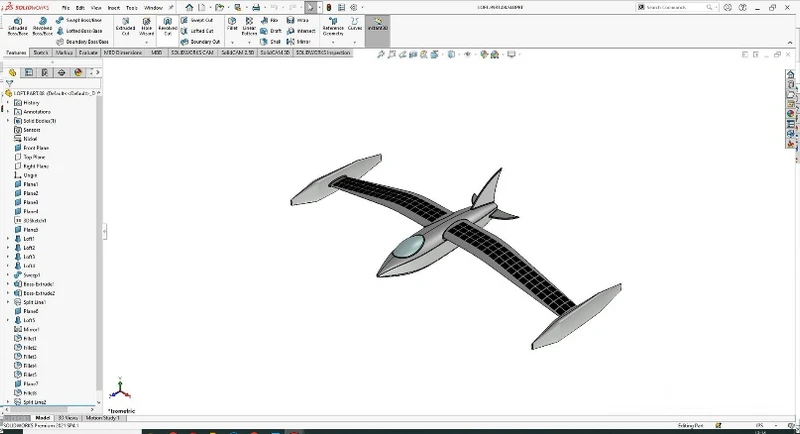Expand the Solid Bodies folder
The image size is (800, 434).
click(x=8, y=121)
